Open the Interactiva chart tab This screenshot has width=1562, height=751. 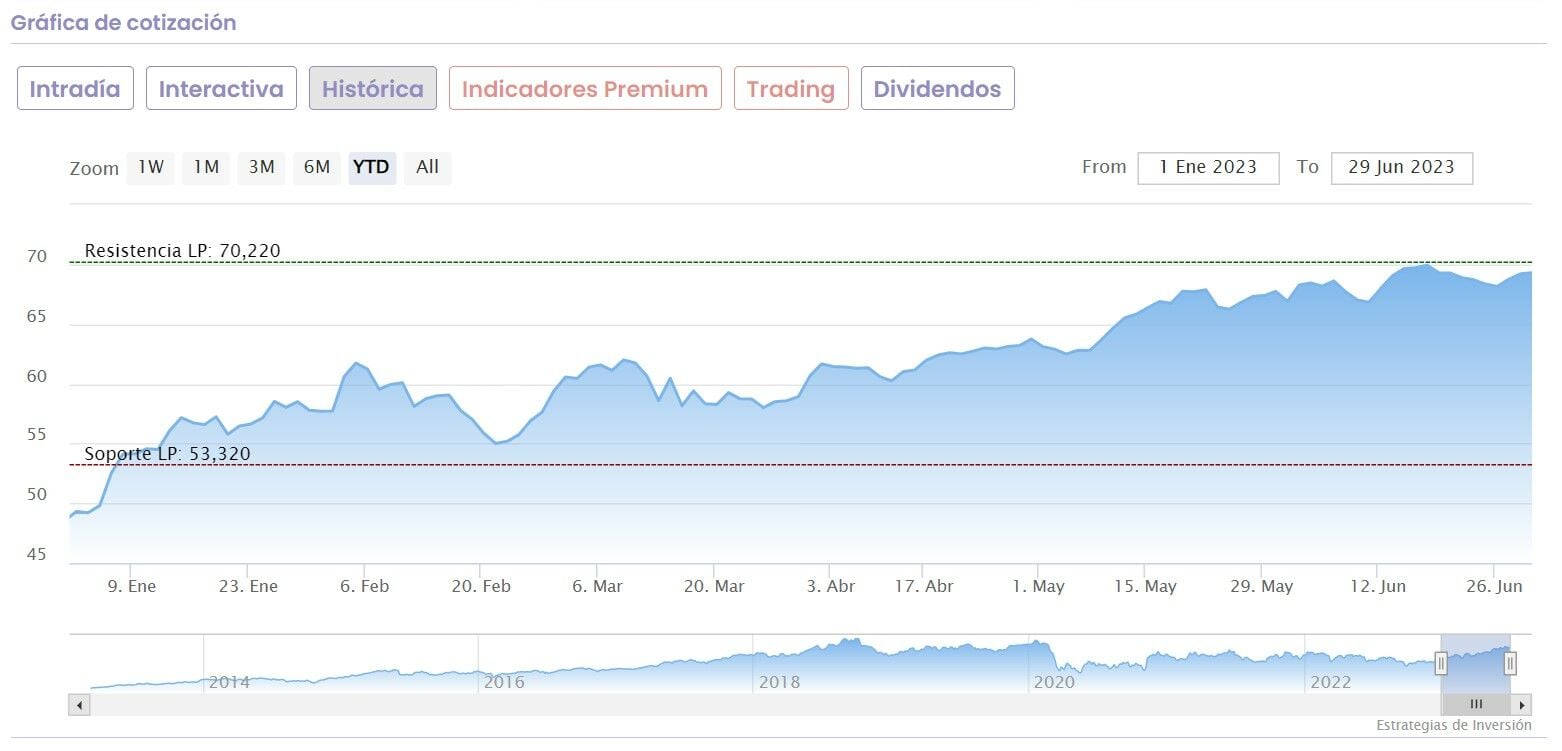[x=221, y=89]
